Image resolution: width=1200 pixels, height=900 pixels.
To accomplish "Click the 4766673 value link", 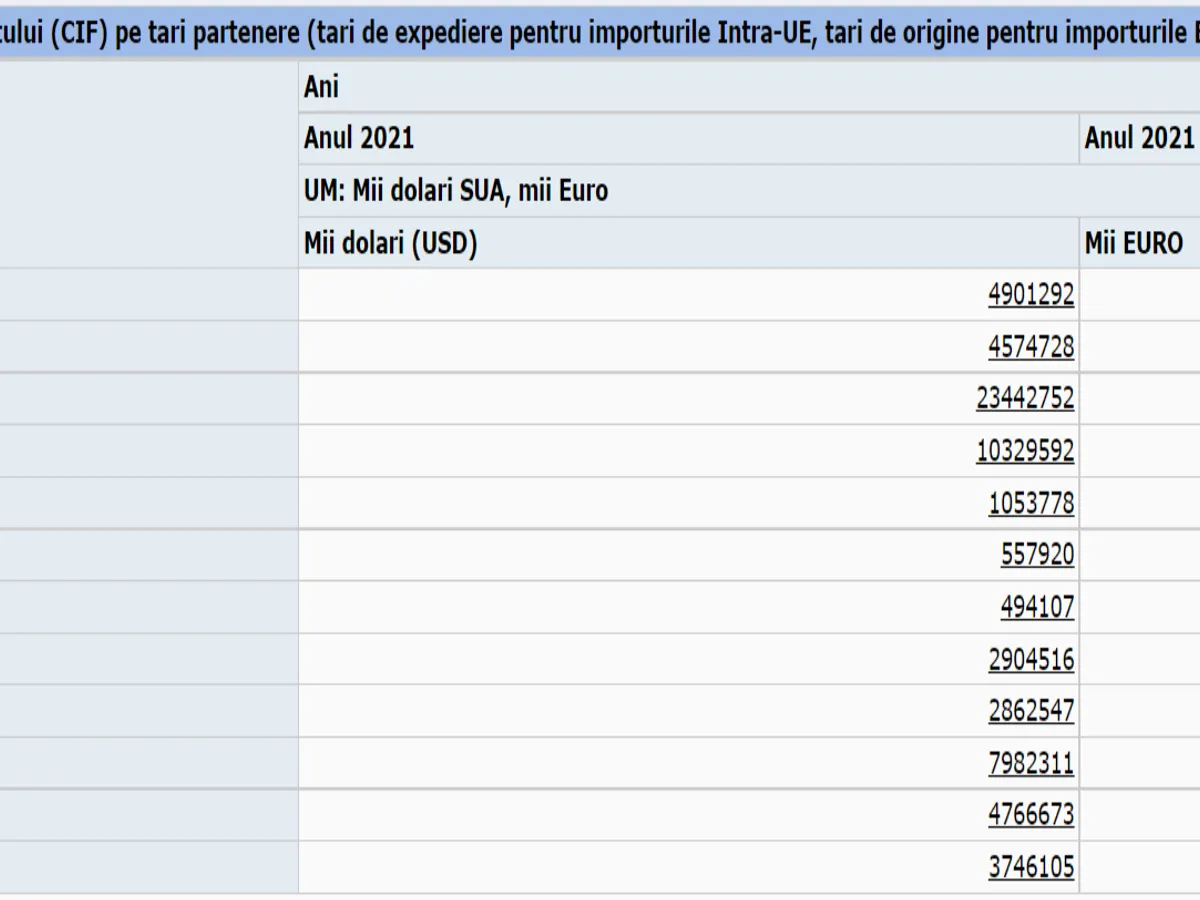I will pyautogui.click(x=1031, y=815).
